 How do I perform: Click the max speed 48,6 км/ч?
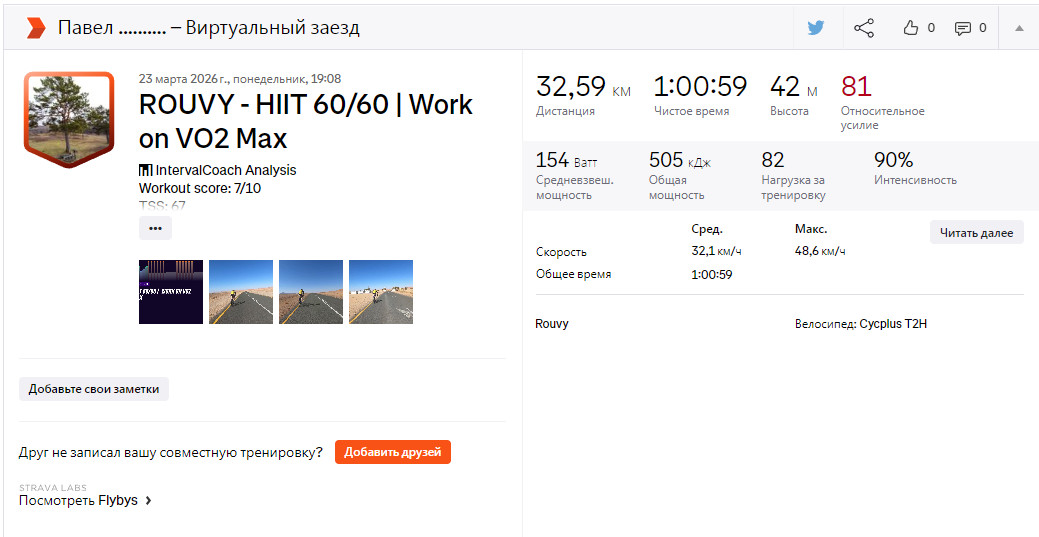click(x=820, y=251)
